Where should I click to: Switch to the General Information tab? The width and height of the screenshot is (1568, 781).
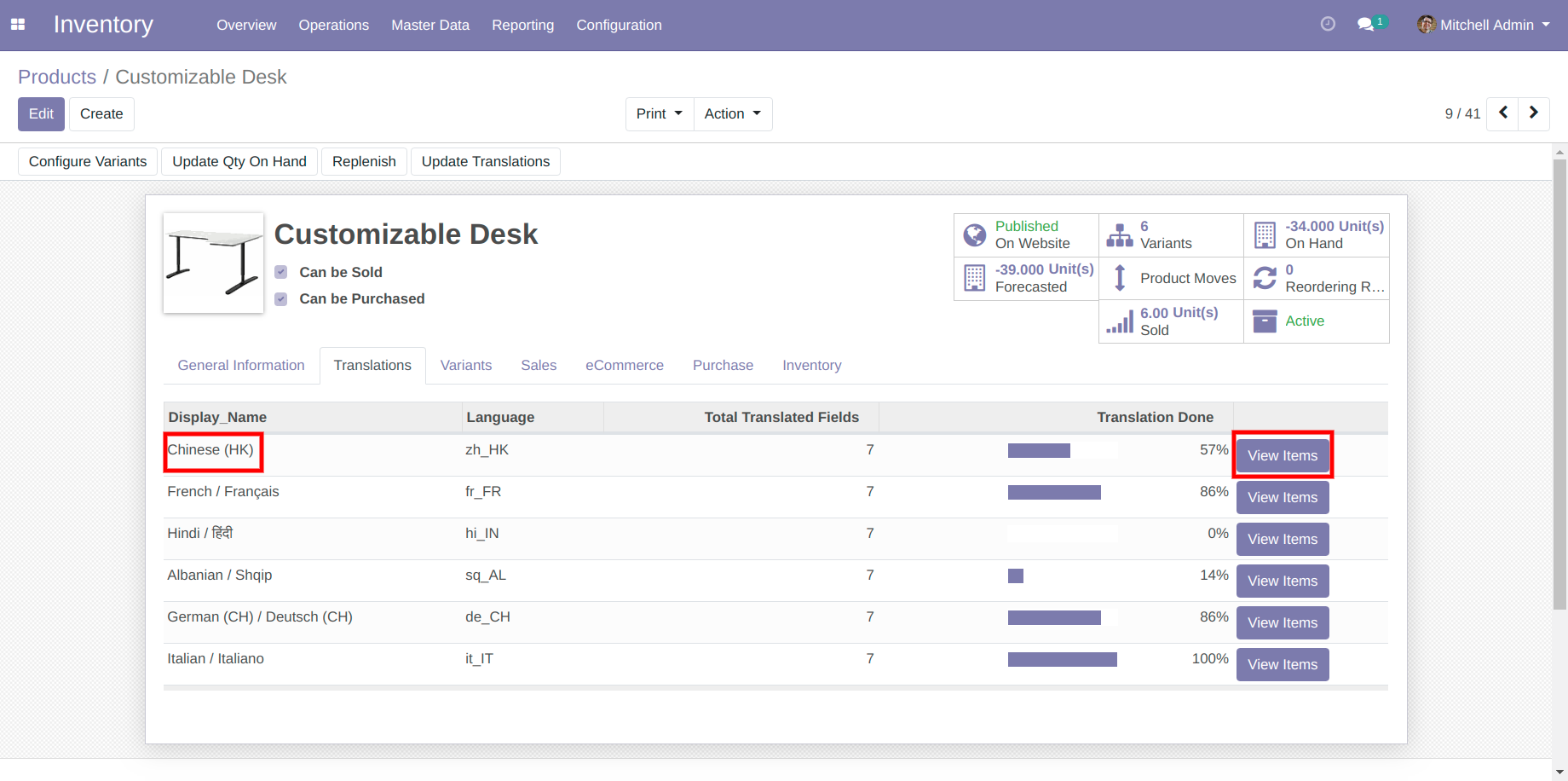241,366
